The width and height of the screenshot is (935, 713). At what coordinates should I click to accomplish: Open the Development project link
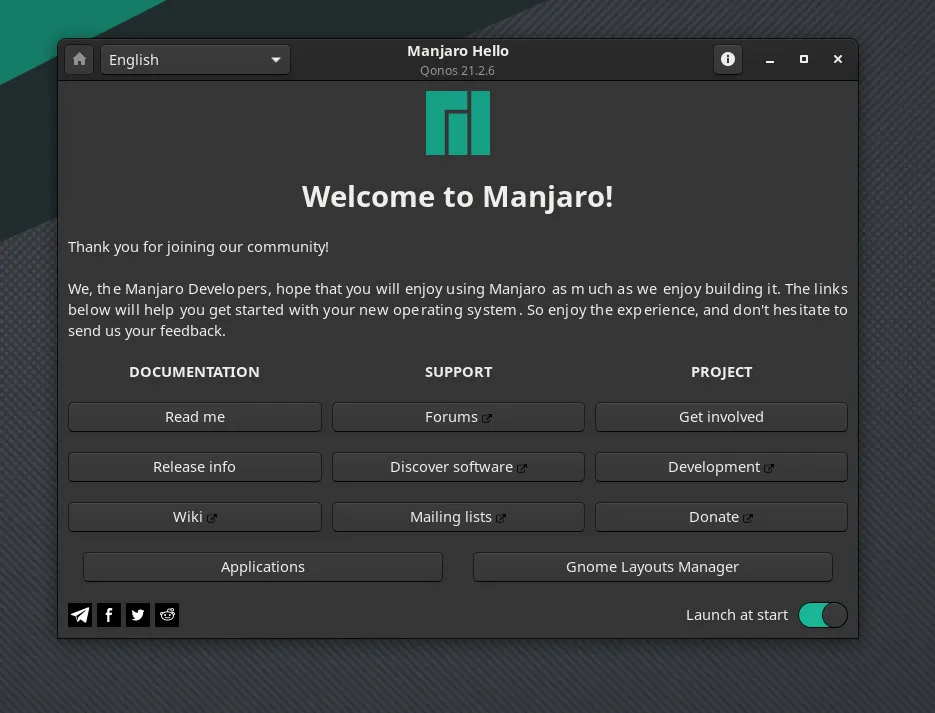(721, 467)
